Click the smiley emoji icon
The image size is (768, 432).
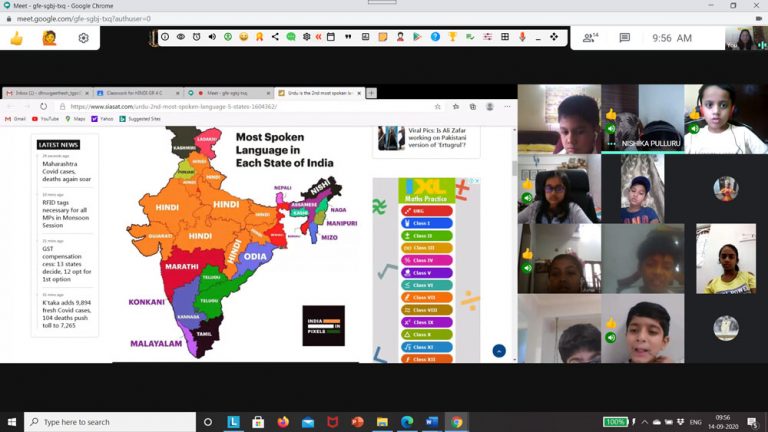pyautogui.click(x=243, y=37)
